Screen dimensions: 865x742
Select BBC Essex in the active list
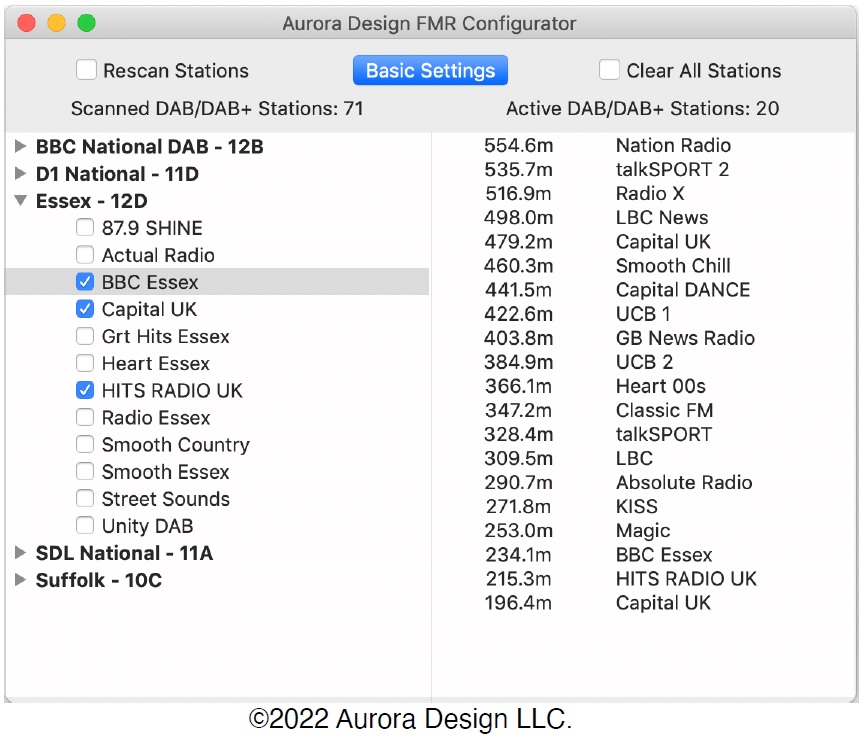click(x=664, y=554)
